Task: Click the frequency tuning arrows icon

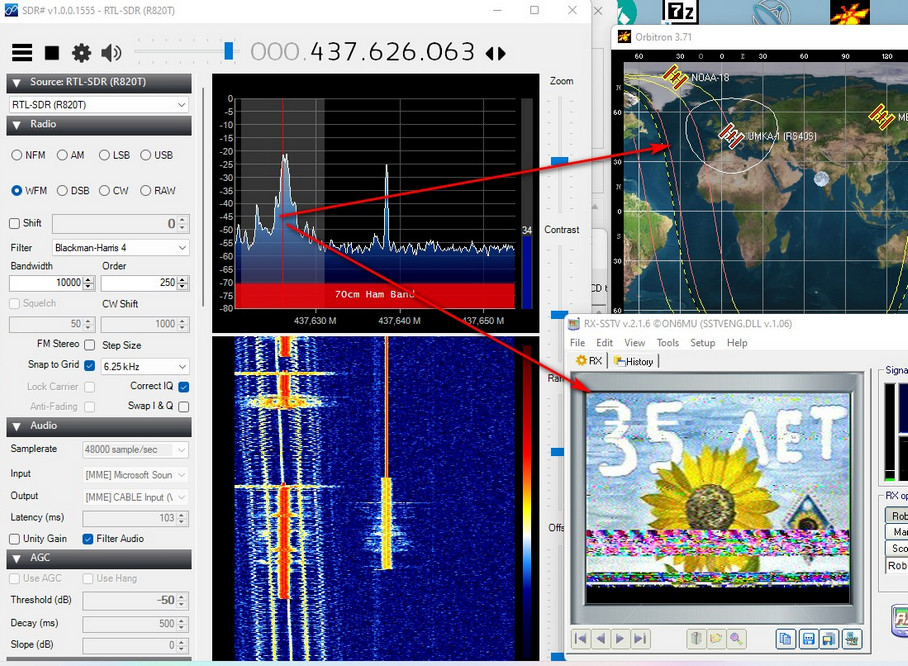Action: click(496, 54)
